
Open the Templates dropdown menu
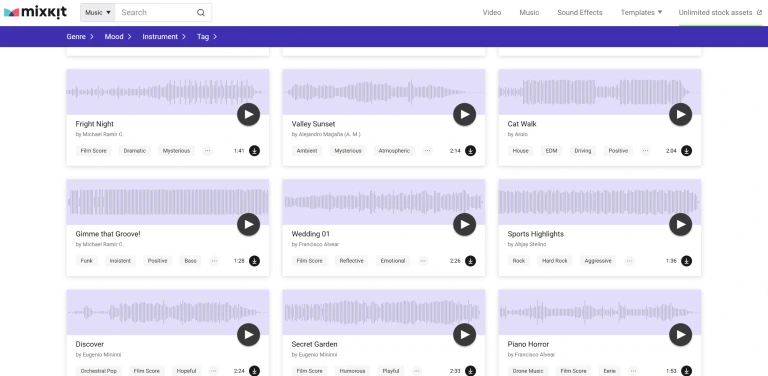[641, 13]
